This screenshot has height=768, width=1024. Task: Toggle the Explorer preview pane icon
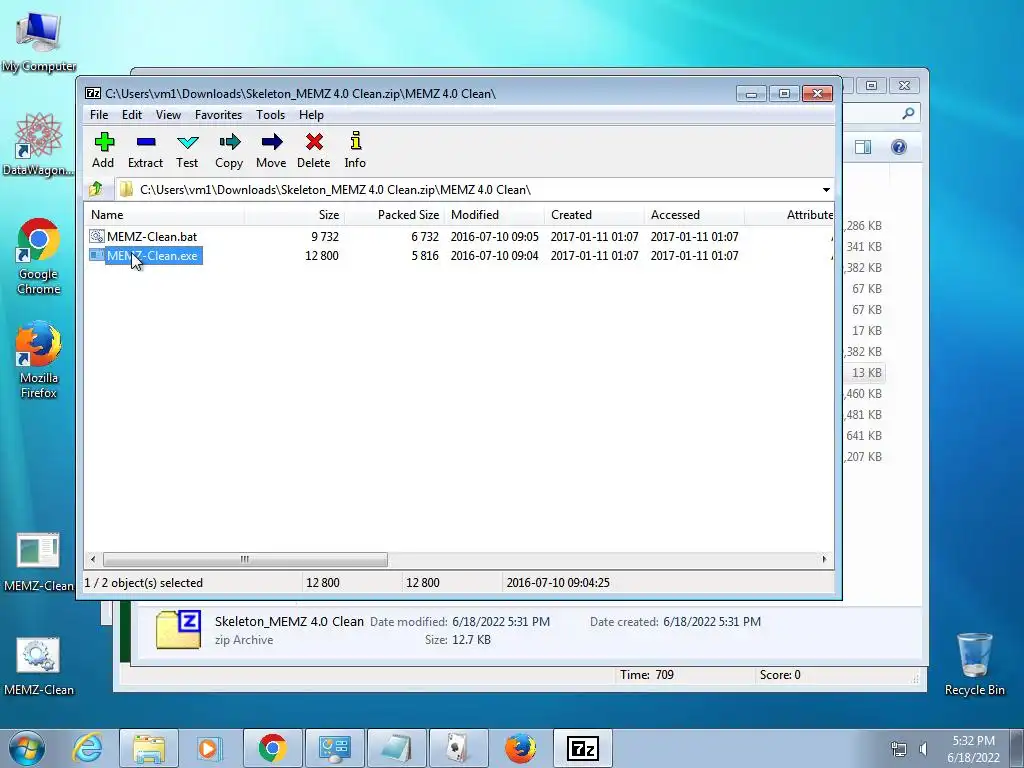tap(863, 147)
